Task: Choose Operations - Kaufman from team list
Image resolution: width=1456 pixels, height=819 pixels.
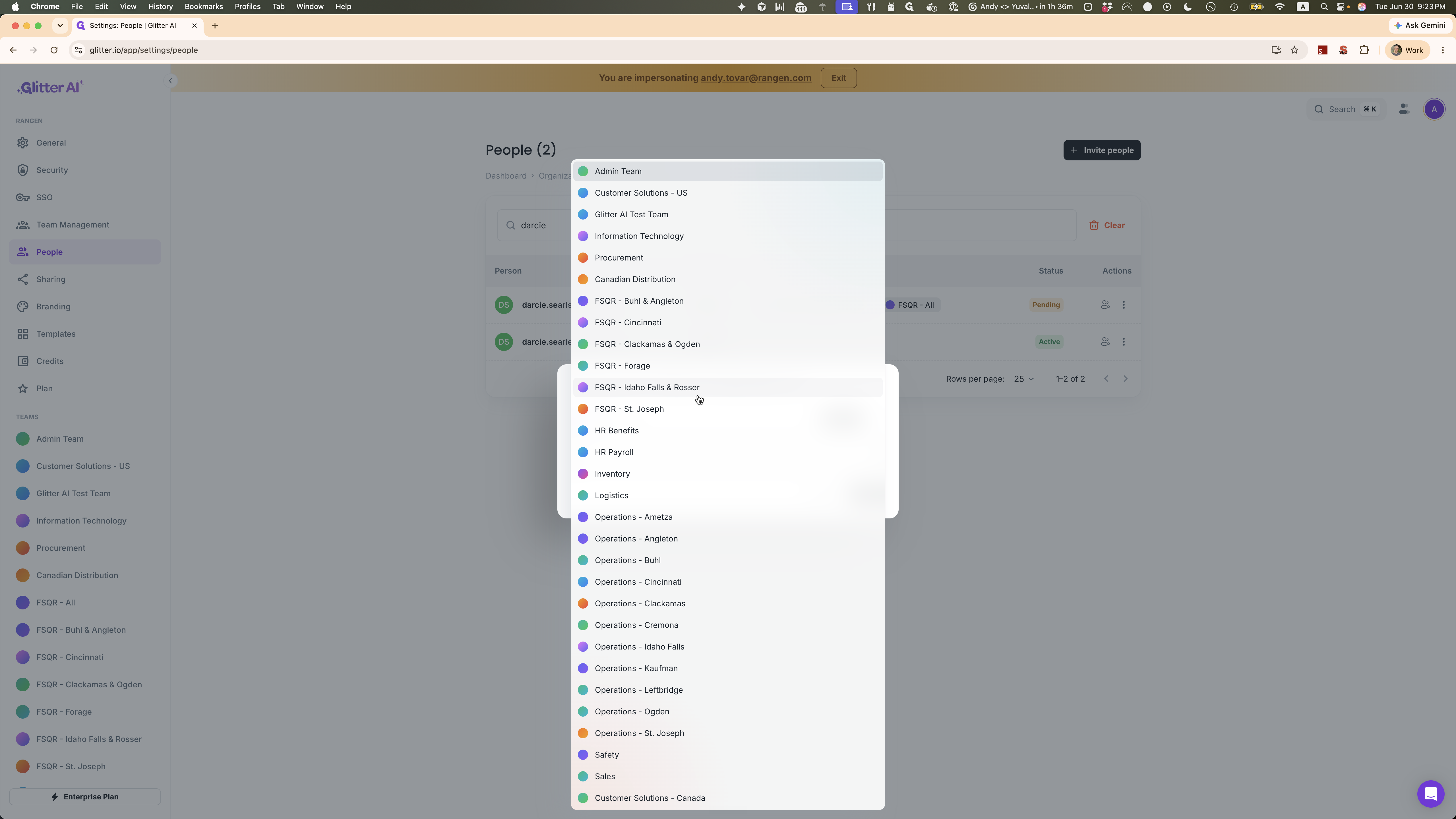Action: pyautogui.click(x=727, y=668)
